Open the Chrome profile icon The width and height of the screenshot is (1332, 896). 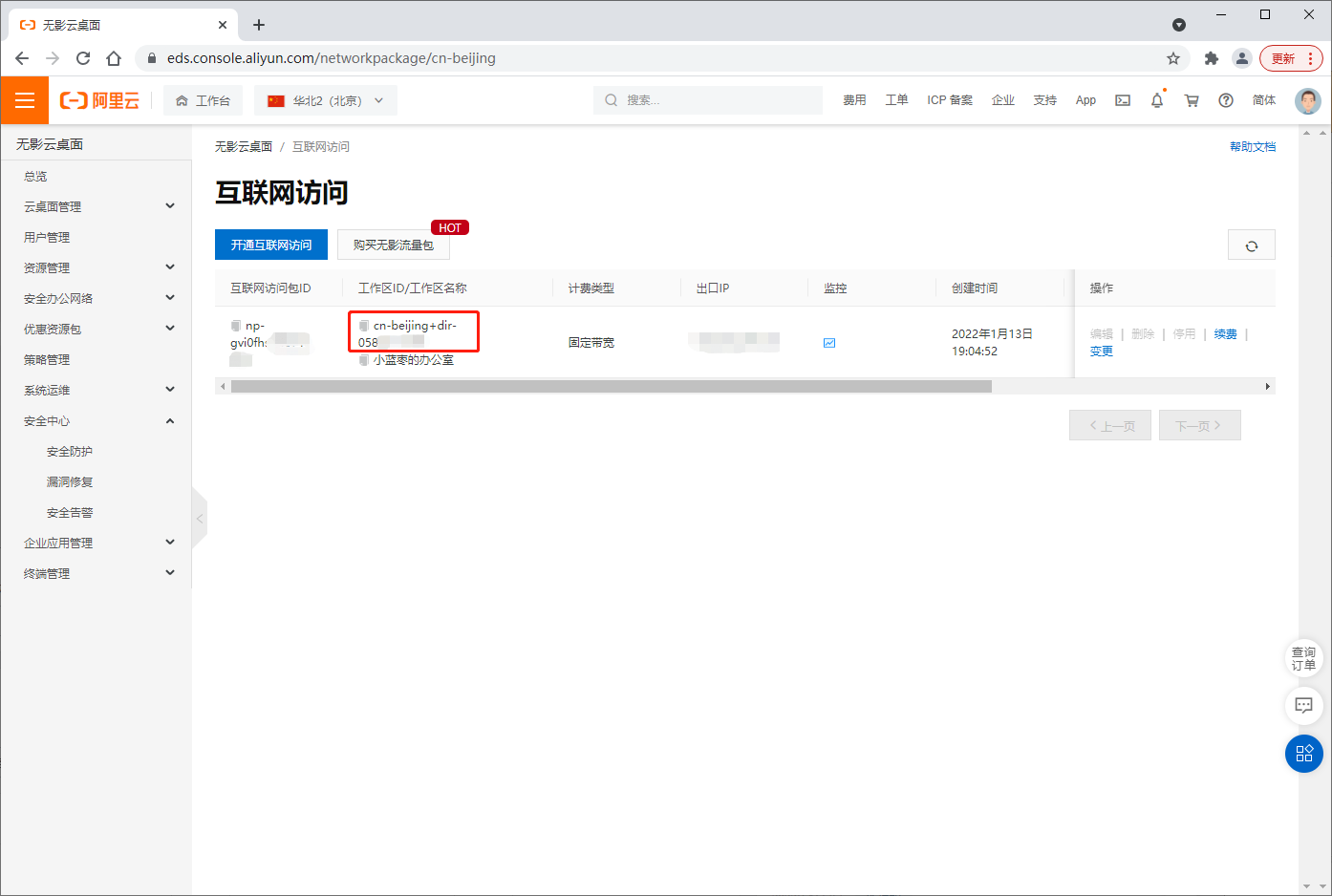[1242, 58]
